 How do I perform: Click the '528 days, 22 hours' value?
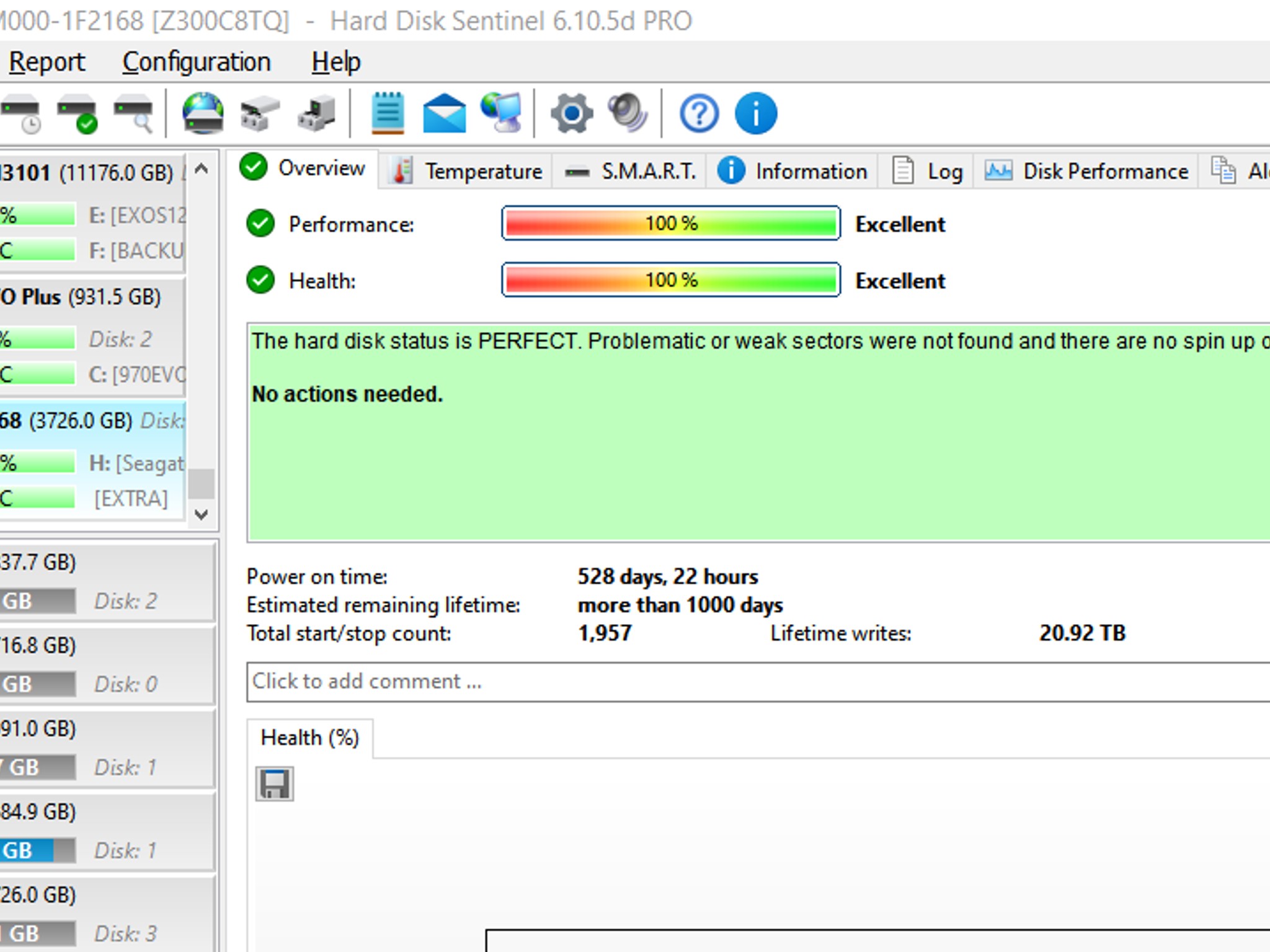point(668,577)
